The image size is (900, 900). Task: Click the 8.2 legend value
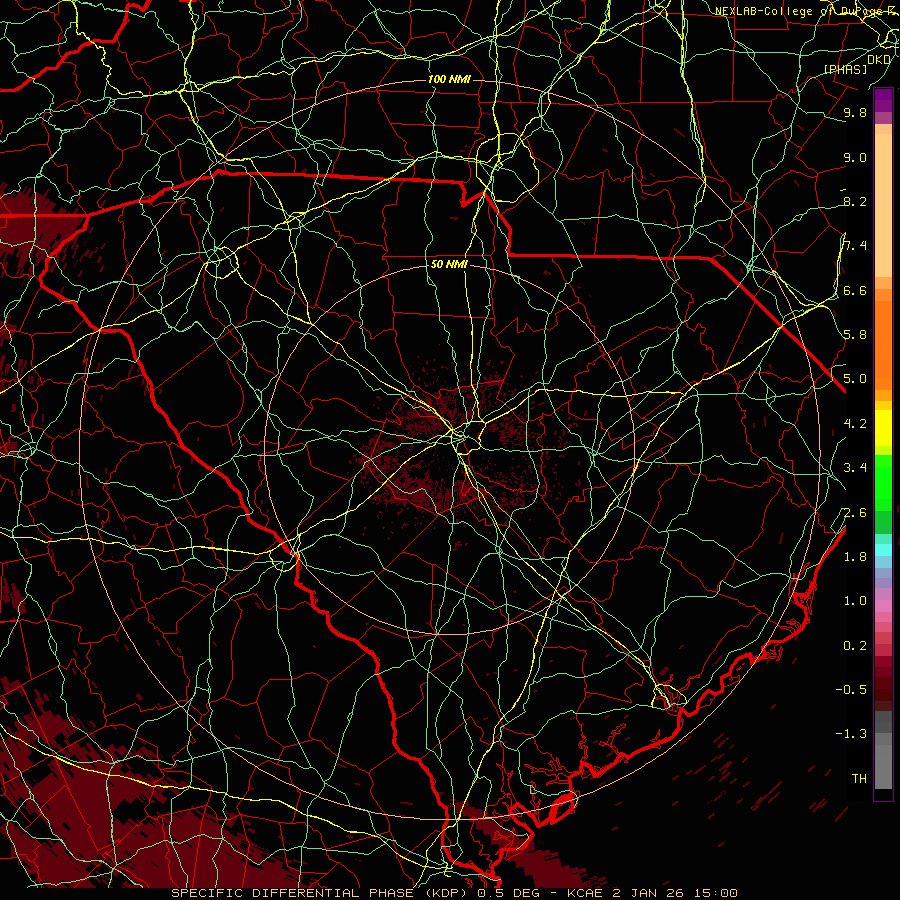(855, 201)
